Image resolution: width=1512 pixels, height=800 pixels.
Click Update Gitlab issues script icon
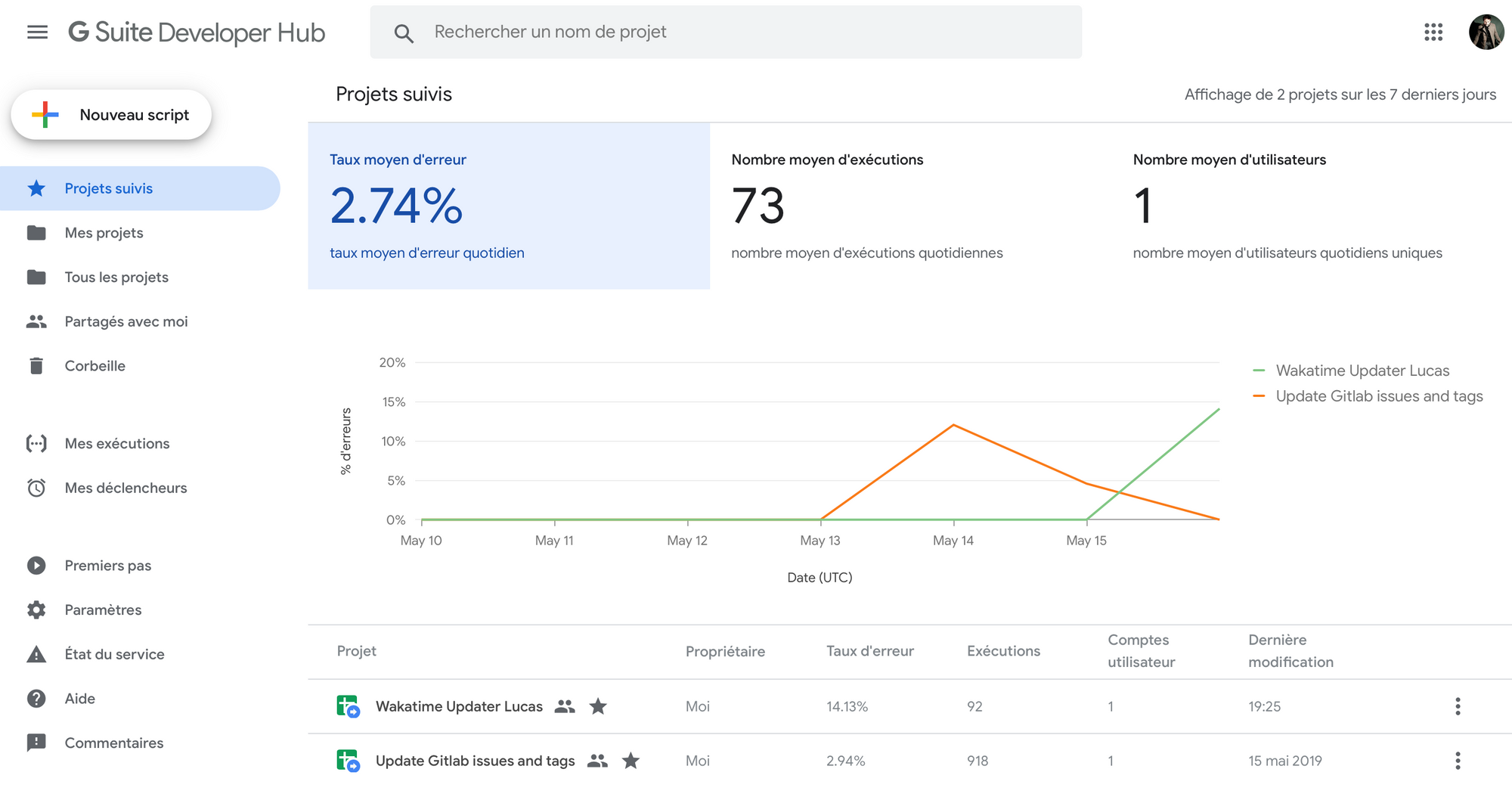click(x=348, y=761)
